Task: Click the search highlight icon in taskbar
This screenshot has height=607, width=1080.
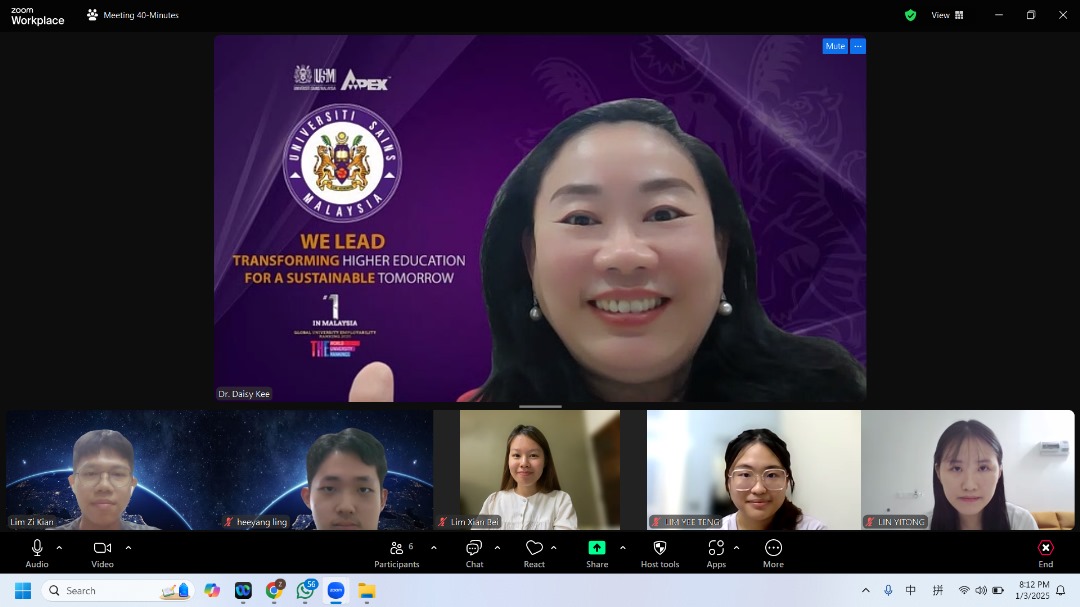Action: coord(176,590)
